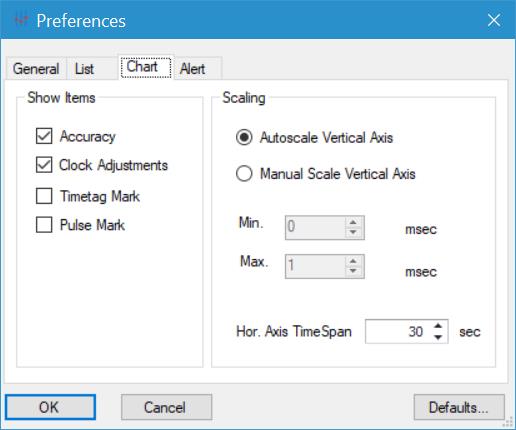
Task: Click the Max. spinner up arrow
Action: [x=353, y=261]
